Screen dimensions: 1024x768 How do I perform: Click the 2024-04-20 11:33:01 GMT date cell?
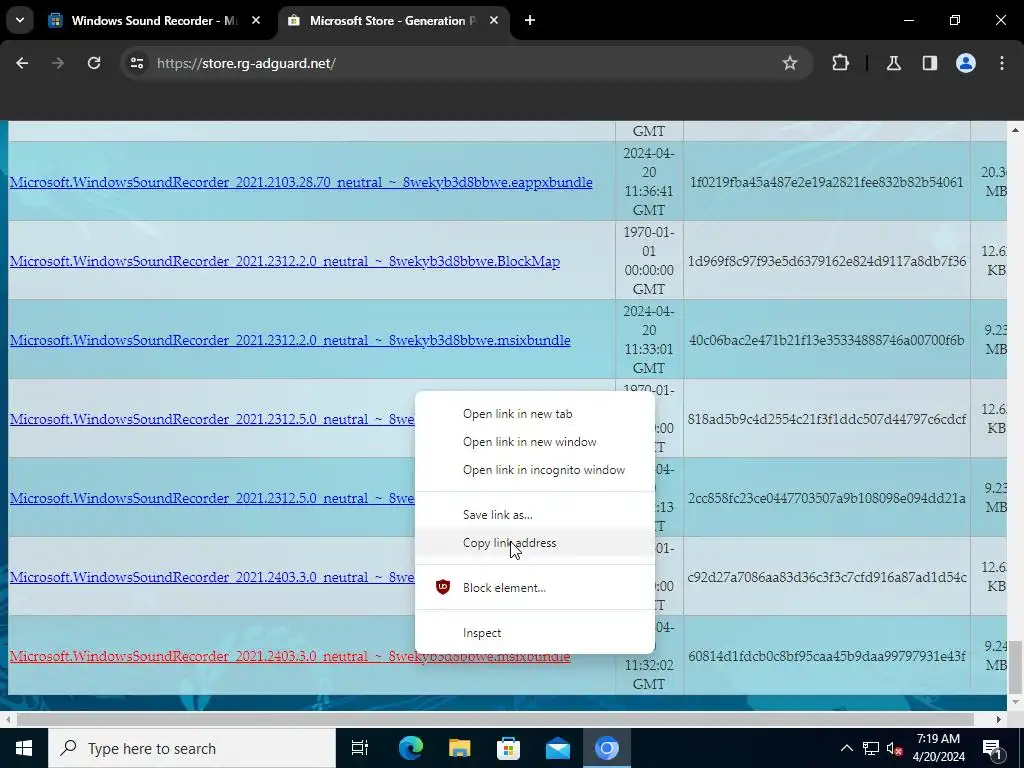(x=649, y=340)
